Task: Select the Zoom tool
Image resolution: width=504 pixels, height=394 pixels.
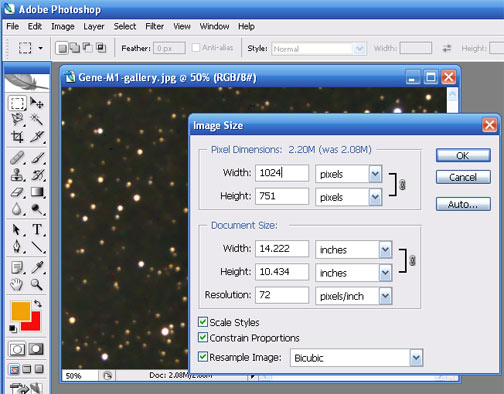Action: (37, 284)
